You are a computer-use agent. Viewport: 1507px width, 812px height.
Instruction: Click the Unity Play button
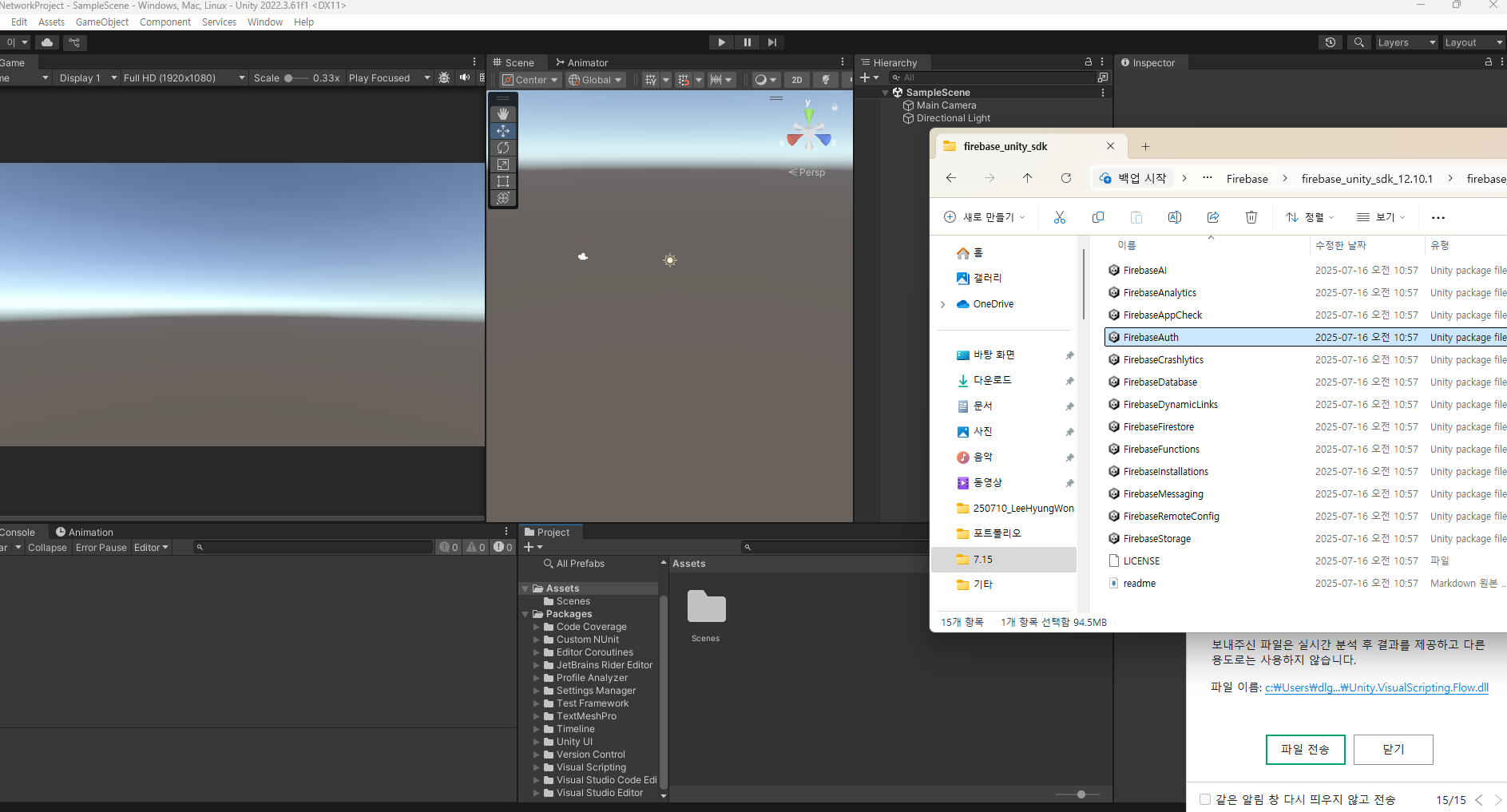(x=721, y=42)
